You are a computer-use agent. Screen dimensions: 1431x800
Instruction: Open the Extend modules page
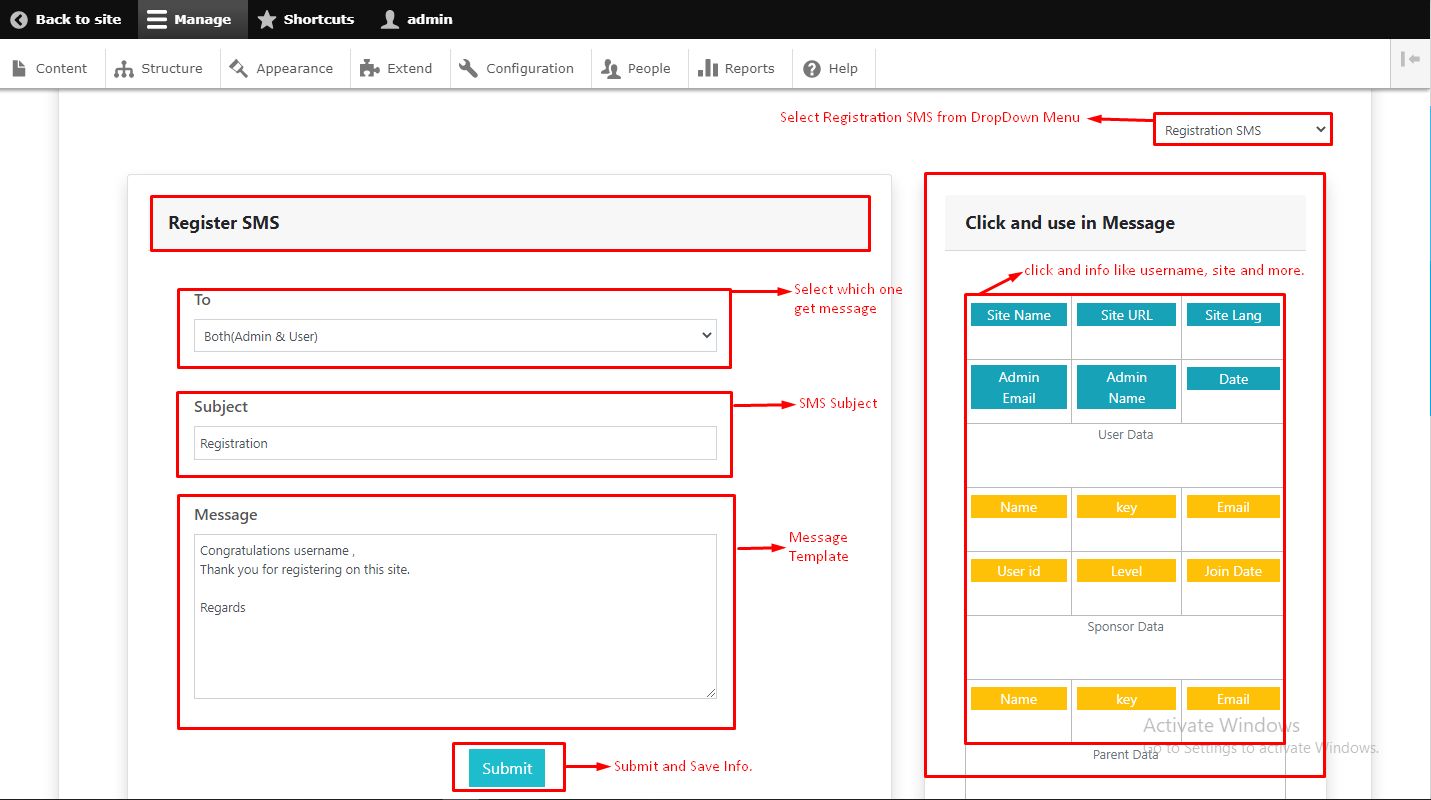[397, 68]
